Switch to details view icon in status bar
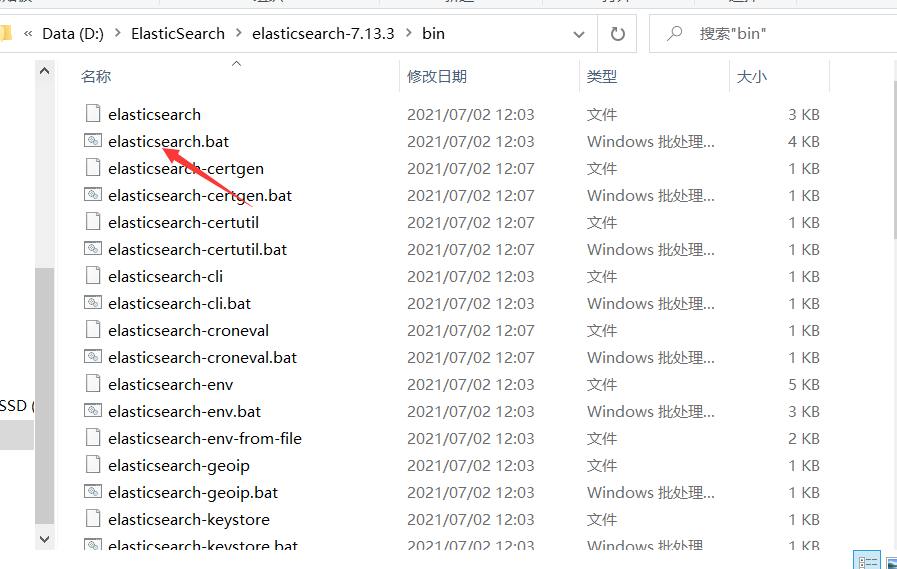 click(867, 560)
